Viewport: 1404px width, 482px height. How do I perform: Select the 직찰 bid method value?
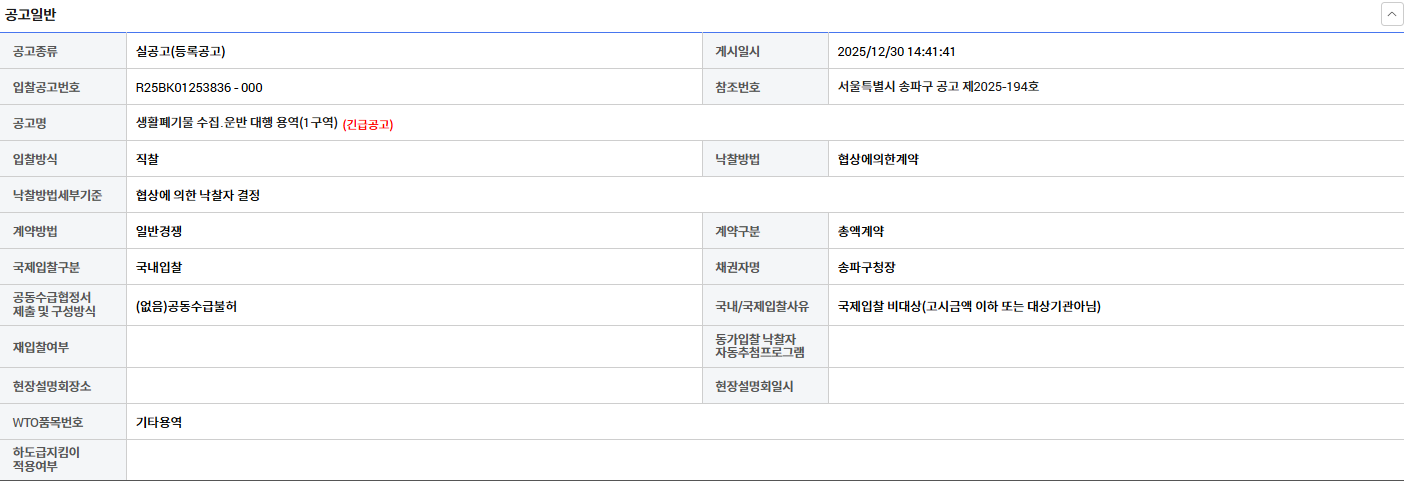[147, 159]
